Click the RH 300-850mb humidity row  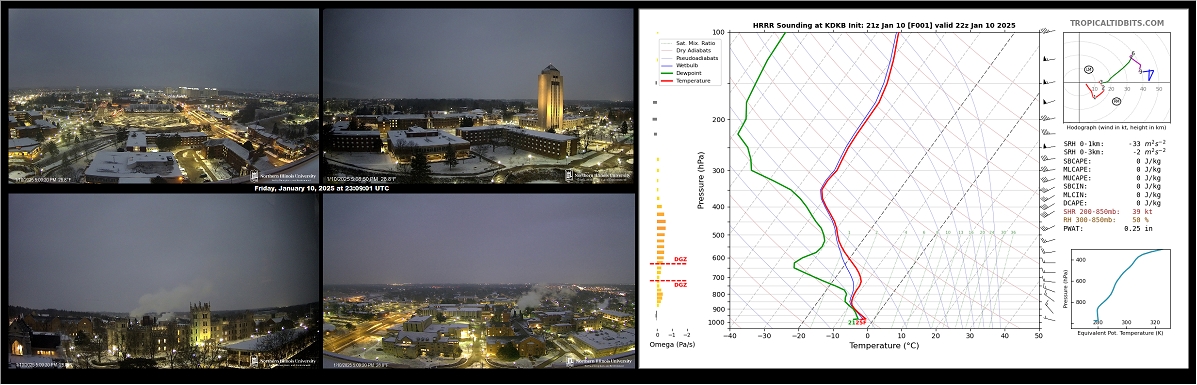coord(1106,219)
